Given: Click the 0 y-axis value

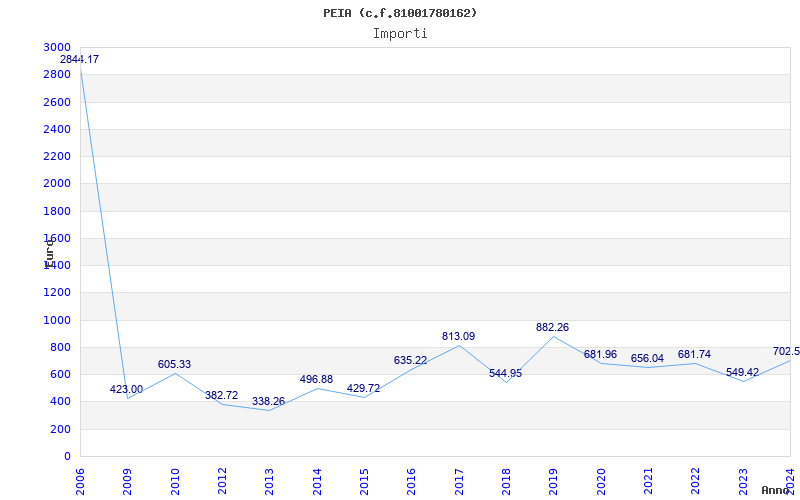Looking at the screenshot, I should click(x=67, y=457).
